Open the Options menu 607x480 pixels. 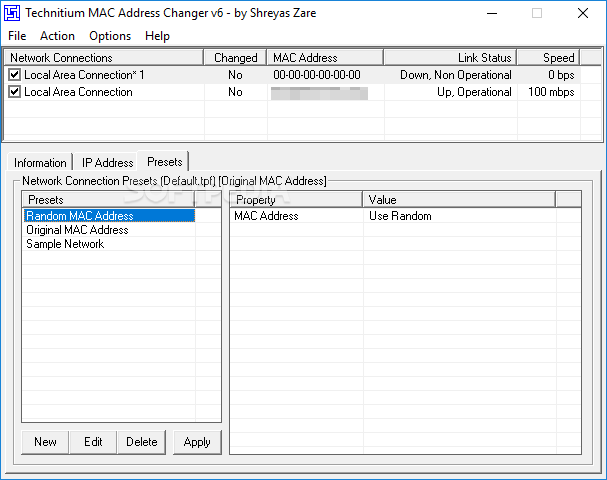click(110, 36)
